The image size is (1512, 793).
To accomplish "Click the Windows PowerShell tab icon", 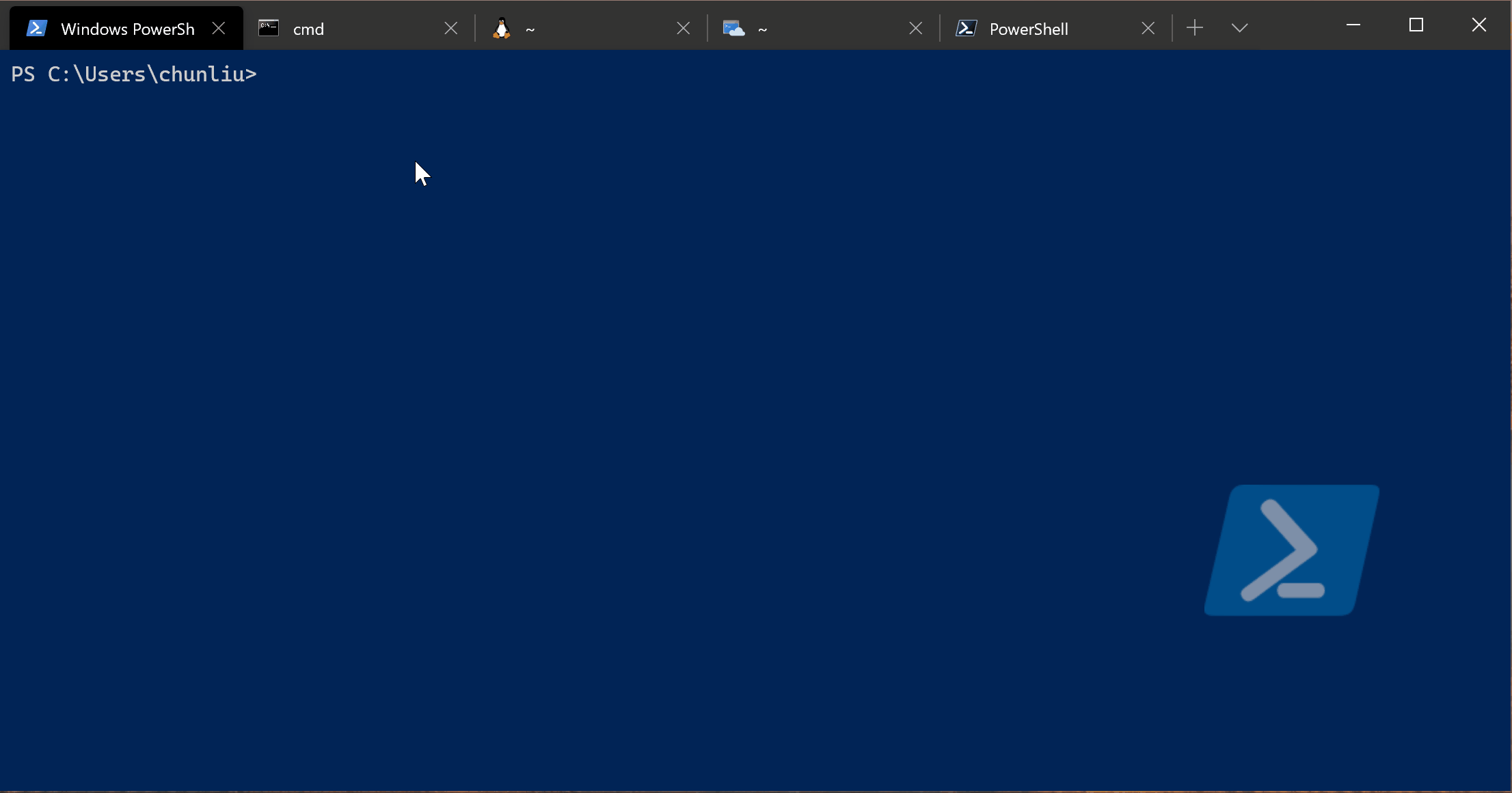I will [37, 28].
